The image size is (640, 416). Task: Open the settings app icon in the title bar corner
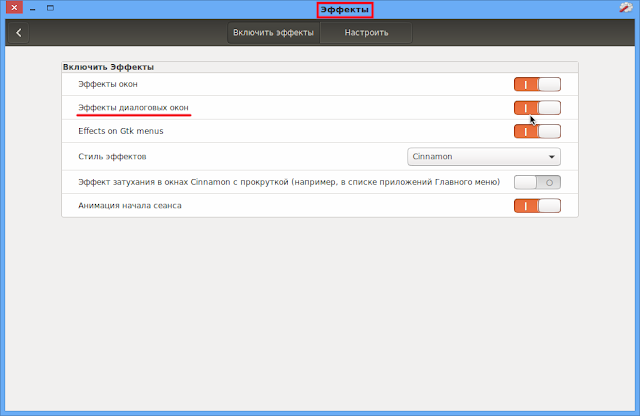point(626,7)
